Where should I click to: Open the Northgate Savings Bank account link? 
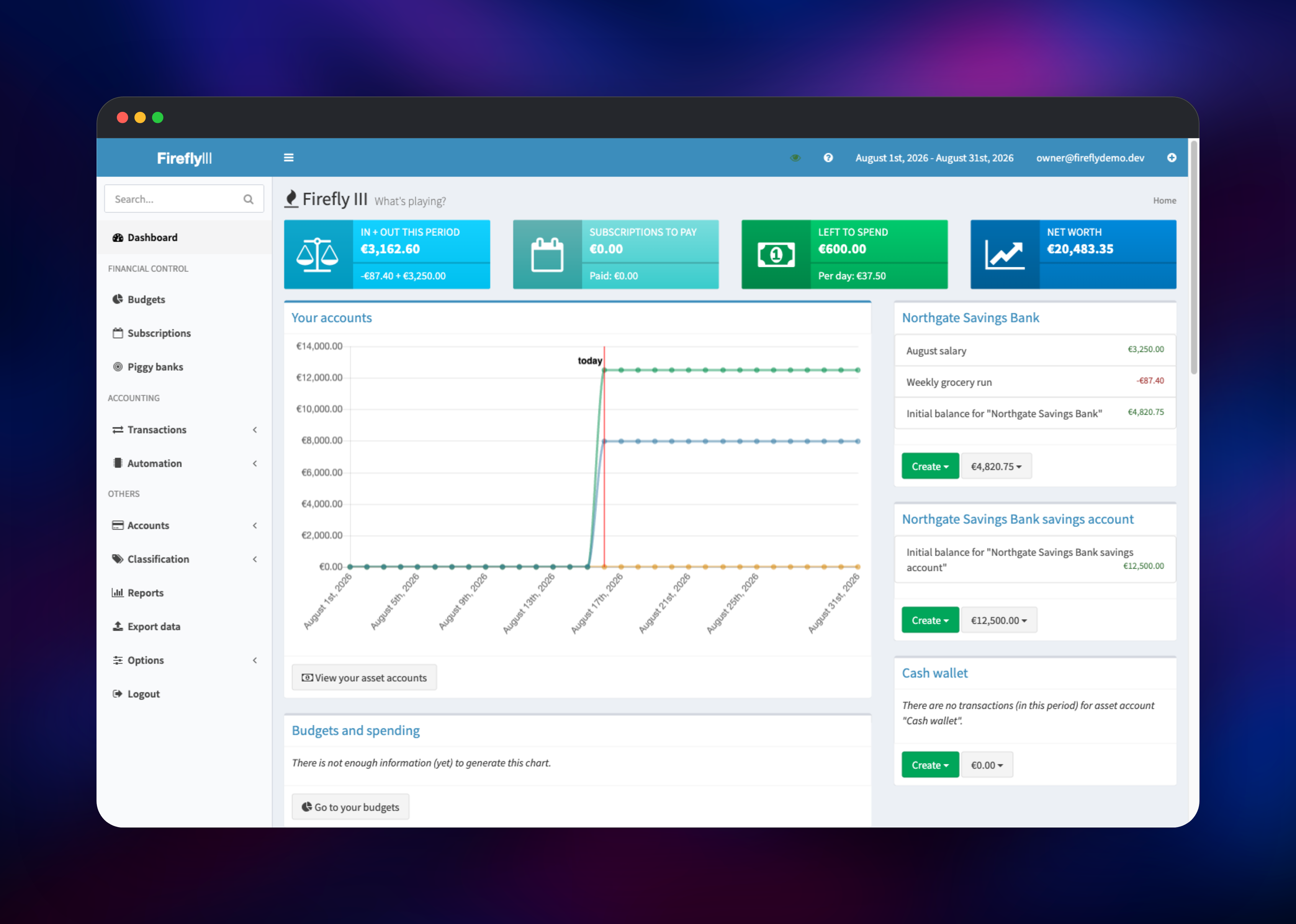(970, 317)
